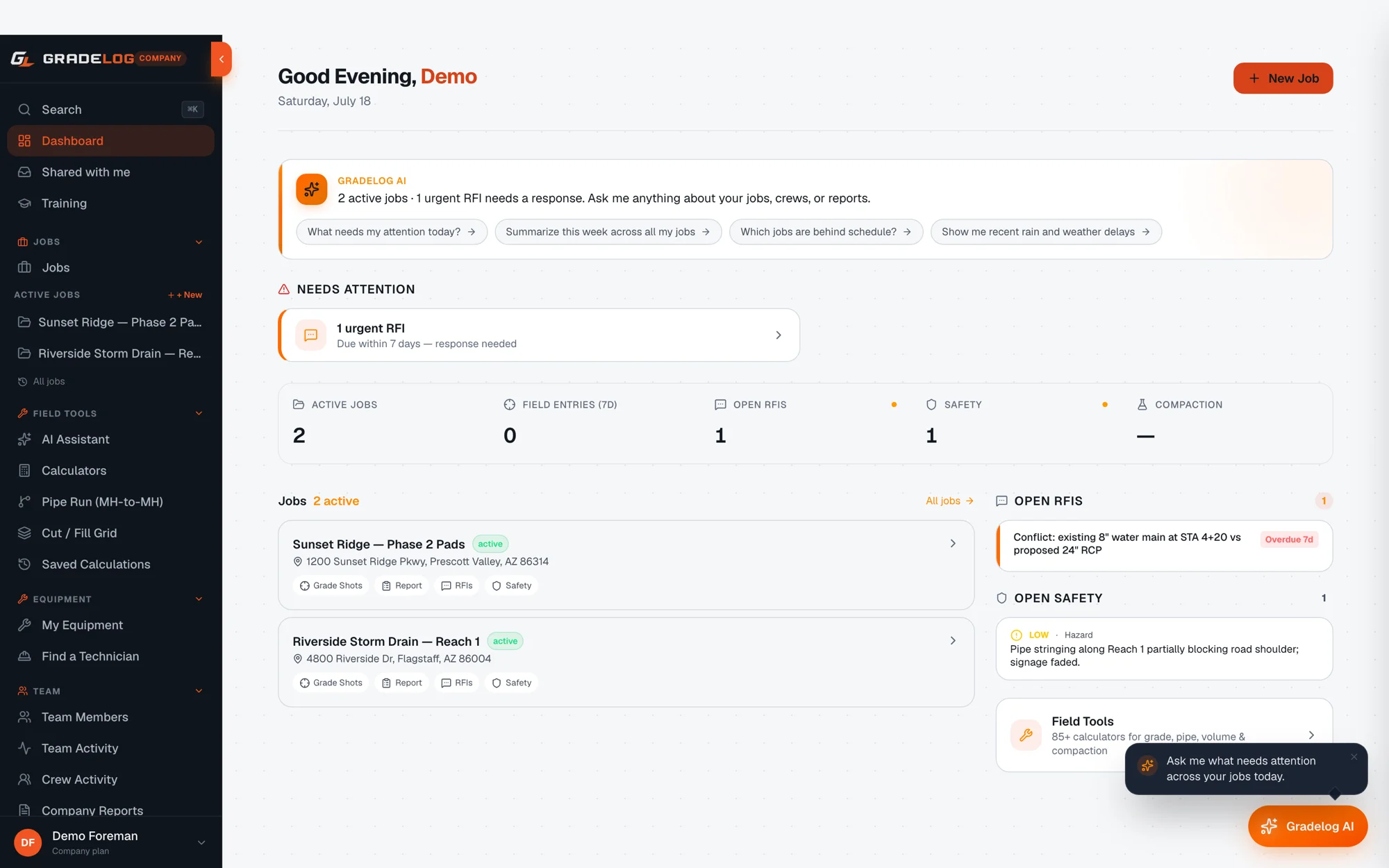Open Riverside Storm Drain job in sidebar

[111, 353]
